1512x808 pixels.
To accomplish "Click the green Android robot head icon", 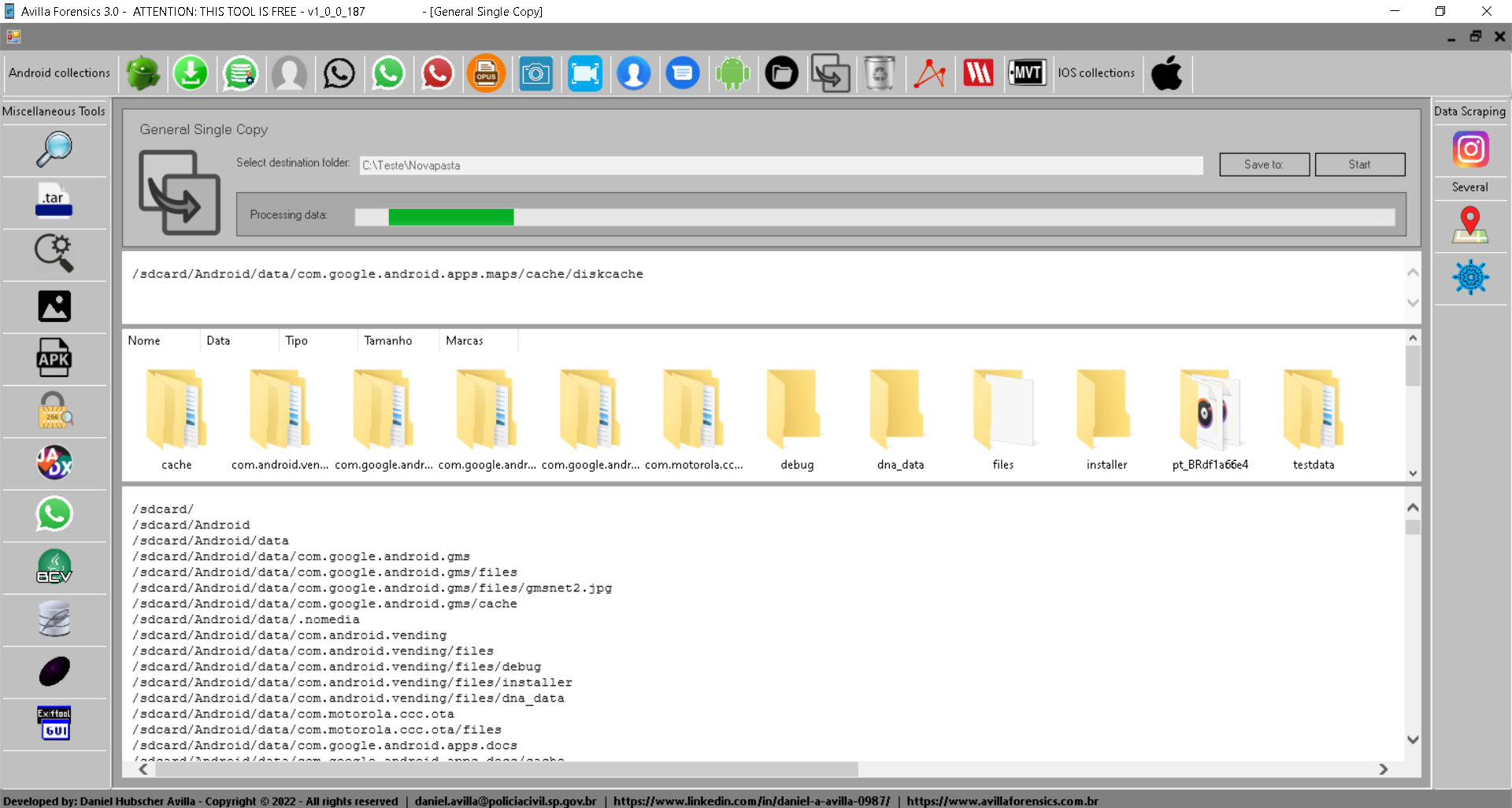I will click(x=143, y=73).
